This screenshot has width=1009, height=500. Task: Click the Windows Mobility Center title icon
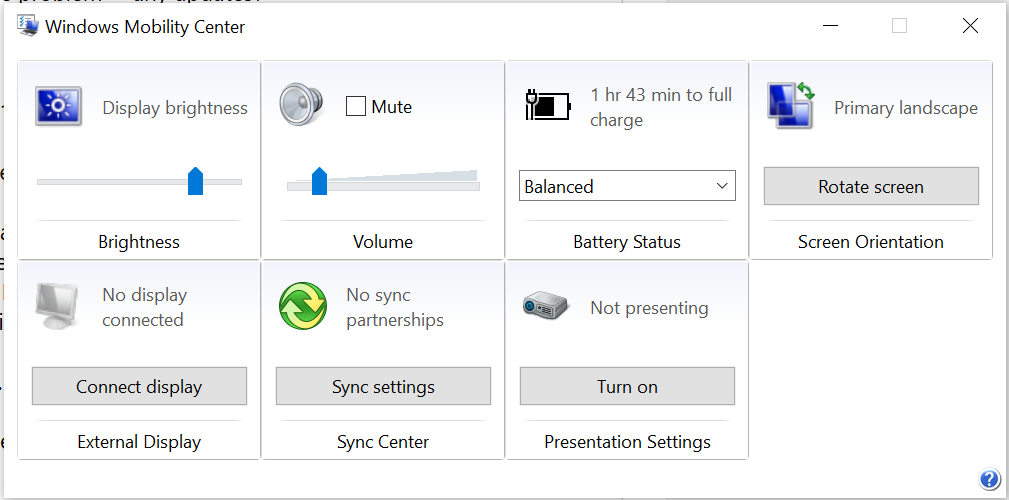28,26
